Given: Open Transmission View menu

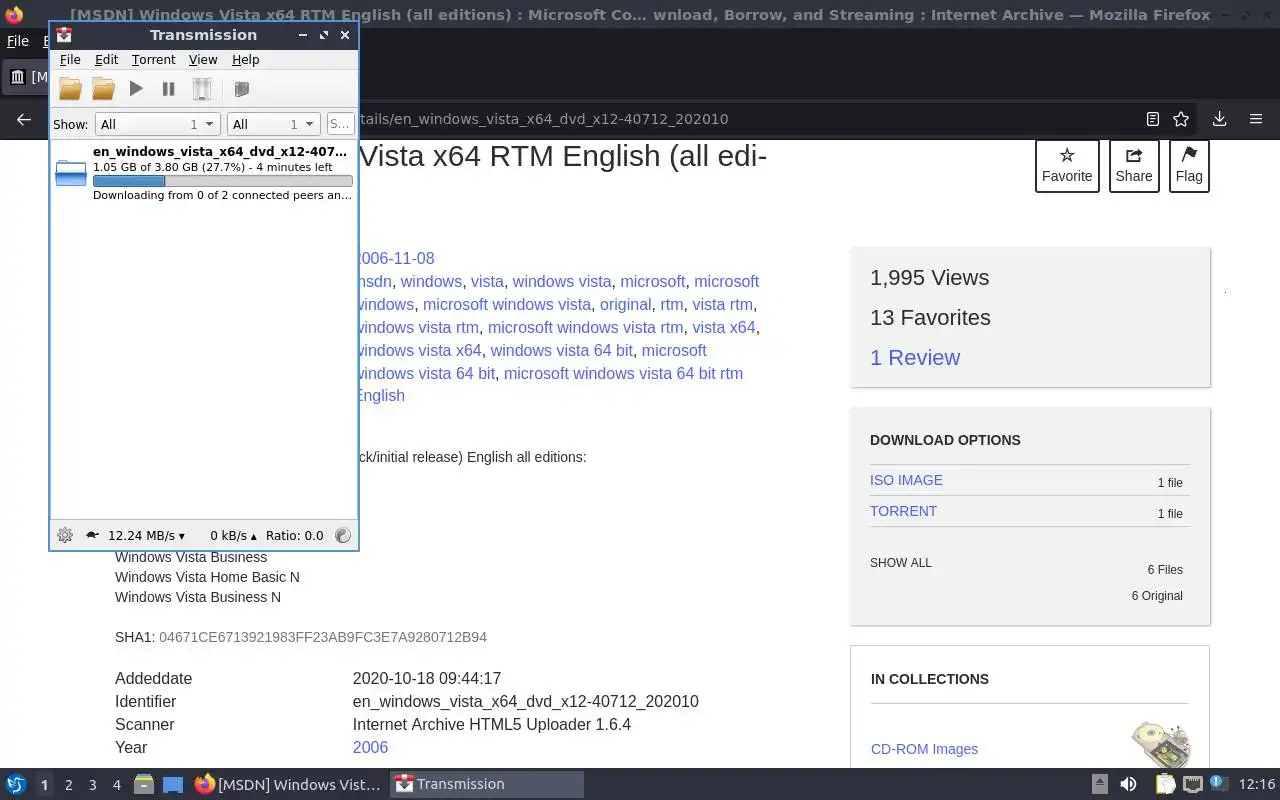Looking at the screenshot, I should pyautogui.click(x=203, y=60).
